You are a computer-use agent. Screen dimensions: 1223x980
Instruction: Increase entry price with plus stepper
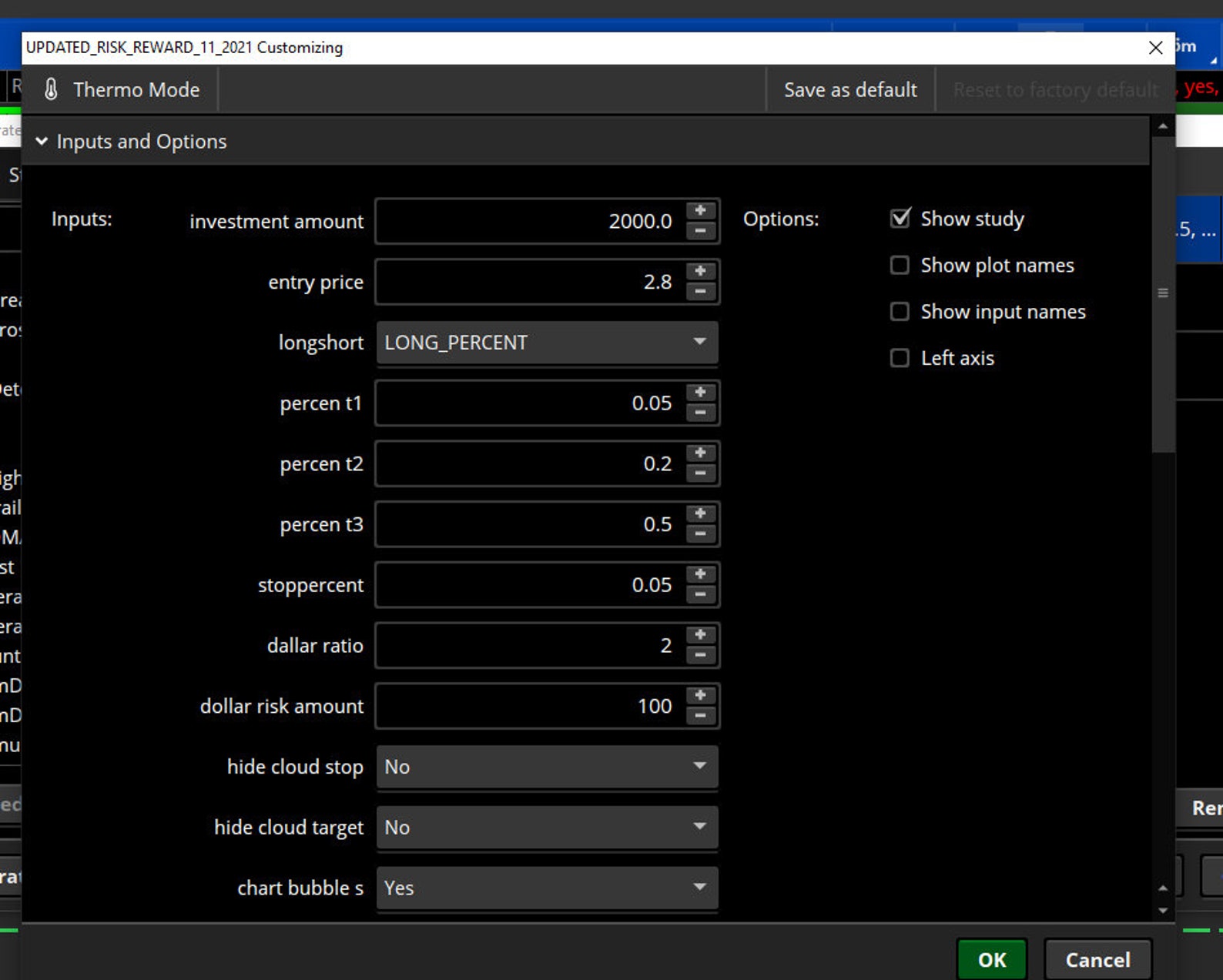[700, 271]
